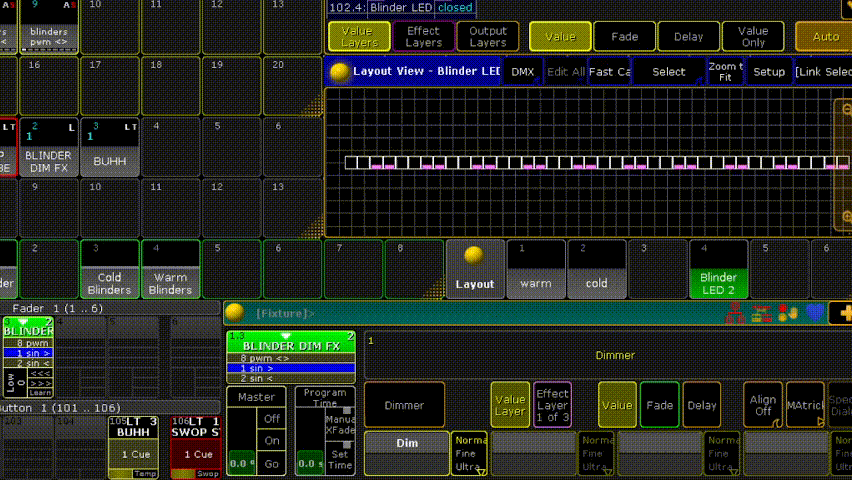Select the lower Value button near Dimmer
The height and width of the screenshot is (480, 852).
pyautogui.click(x=617, y=405)
